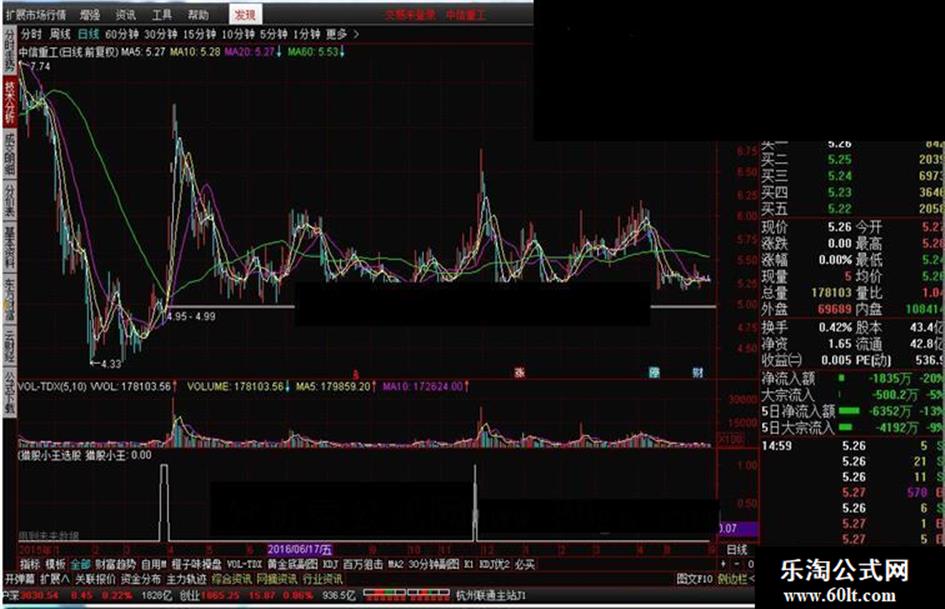Click the 买二 price 5.25
The width and height of the screenshot is (945, 609).
[x=840, y=160]
